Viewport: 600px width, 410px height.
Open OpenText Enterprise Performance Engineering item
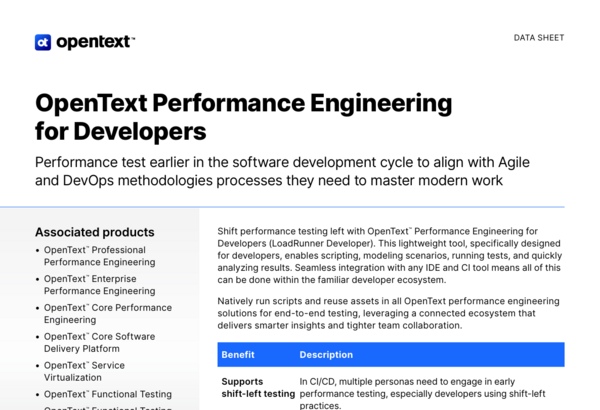click(99, 285)
